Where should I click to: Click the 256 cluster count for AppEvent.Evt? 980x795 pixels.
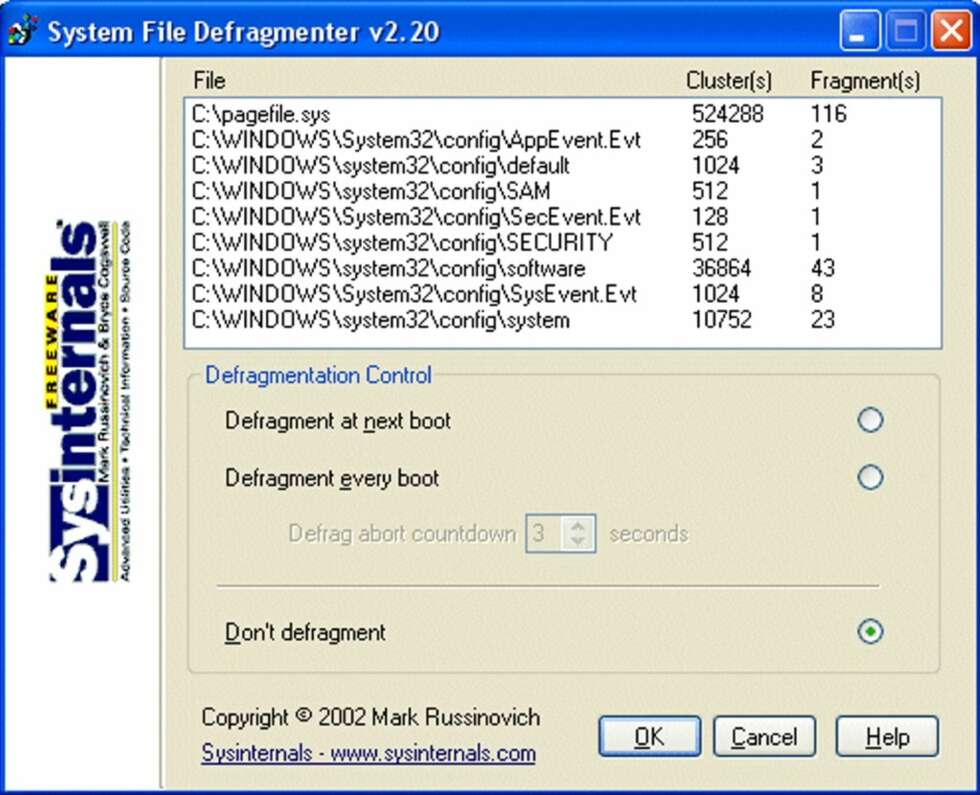[709, 139]
